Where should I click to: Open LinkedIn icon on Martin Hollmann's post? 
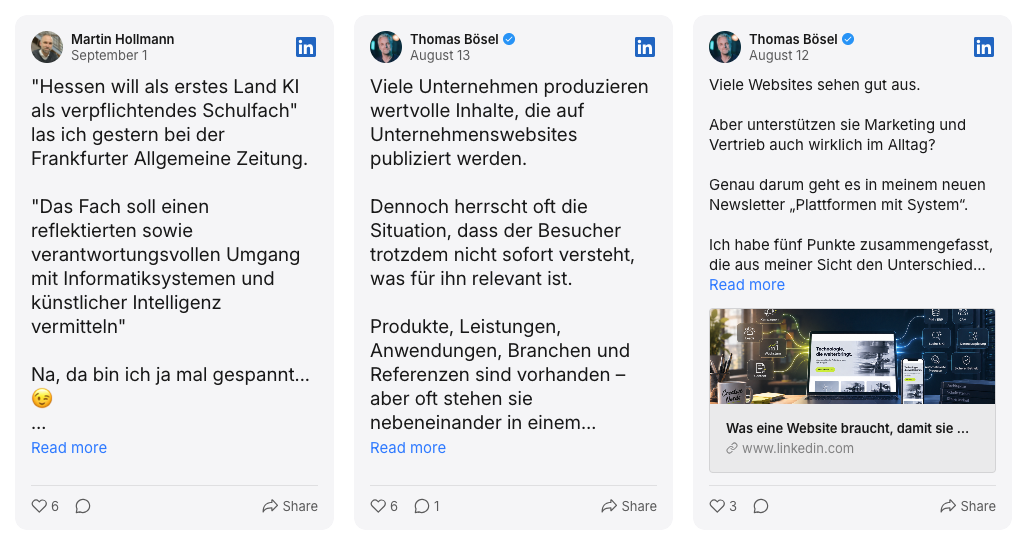point(306,47)
